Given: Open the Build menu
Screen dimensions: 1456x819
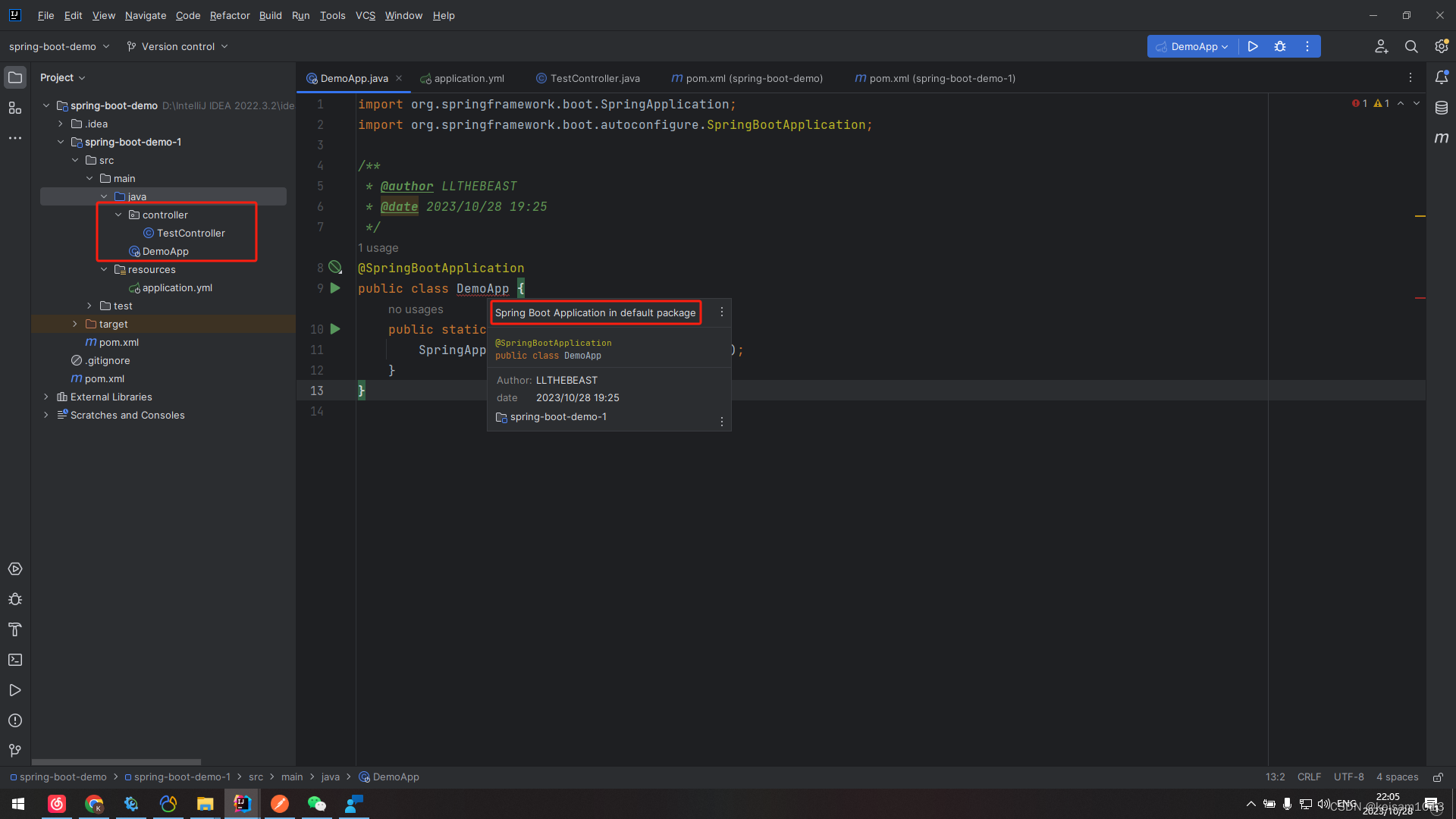Looking at the screenshot, I should point(270,15).
